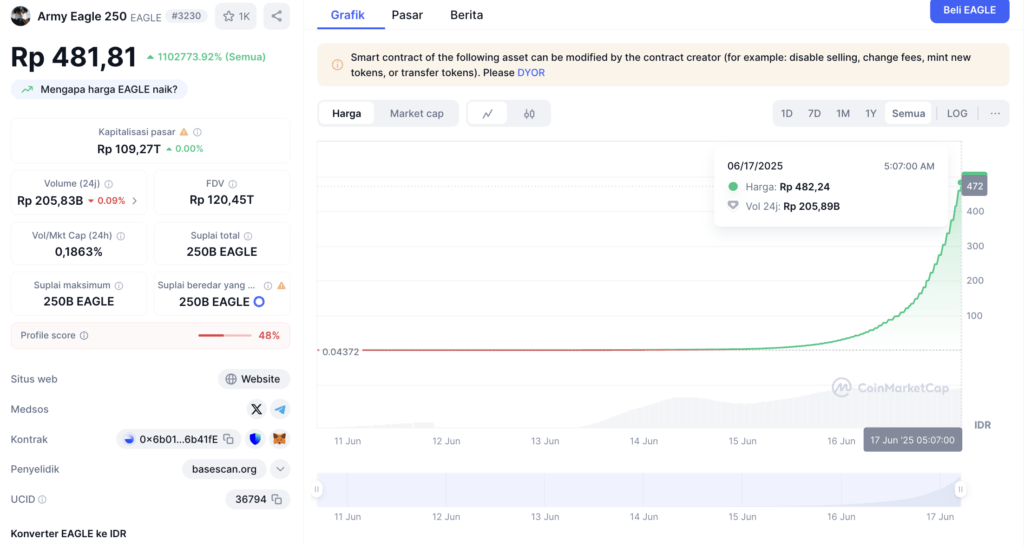1024x546 pixels.
Task: Click the Profile score 48% bar
Action: (x=225, y=336)
